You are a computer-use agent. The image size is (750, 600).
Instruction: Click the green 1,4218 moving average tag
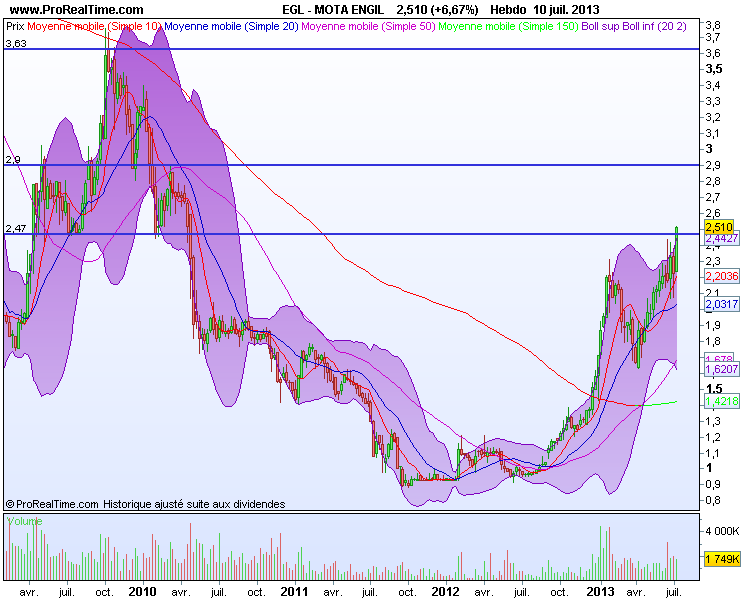point(722,401)
